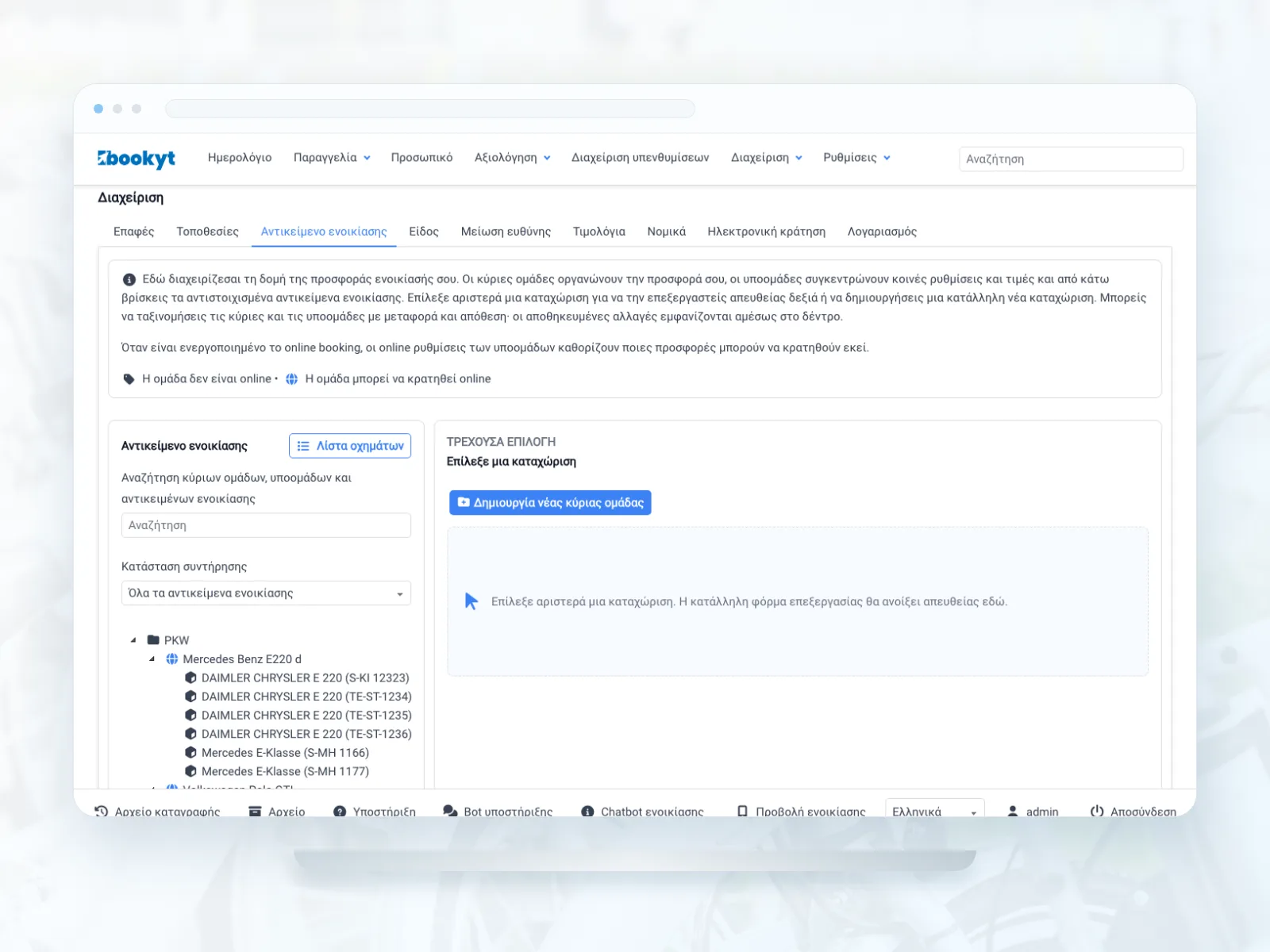Switch to the Τοποθεσίες tab
The width and height of the screenshot is (1270, 952).
[207, 232]
